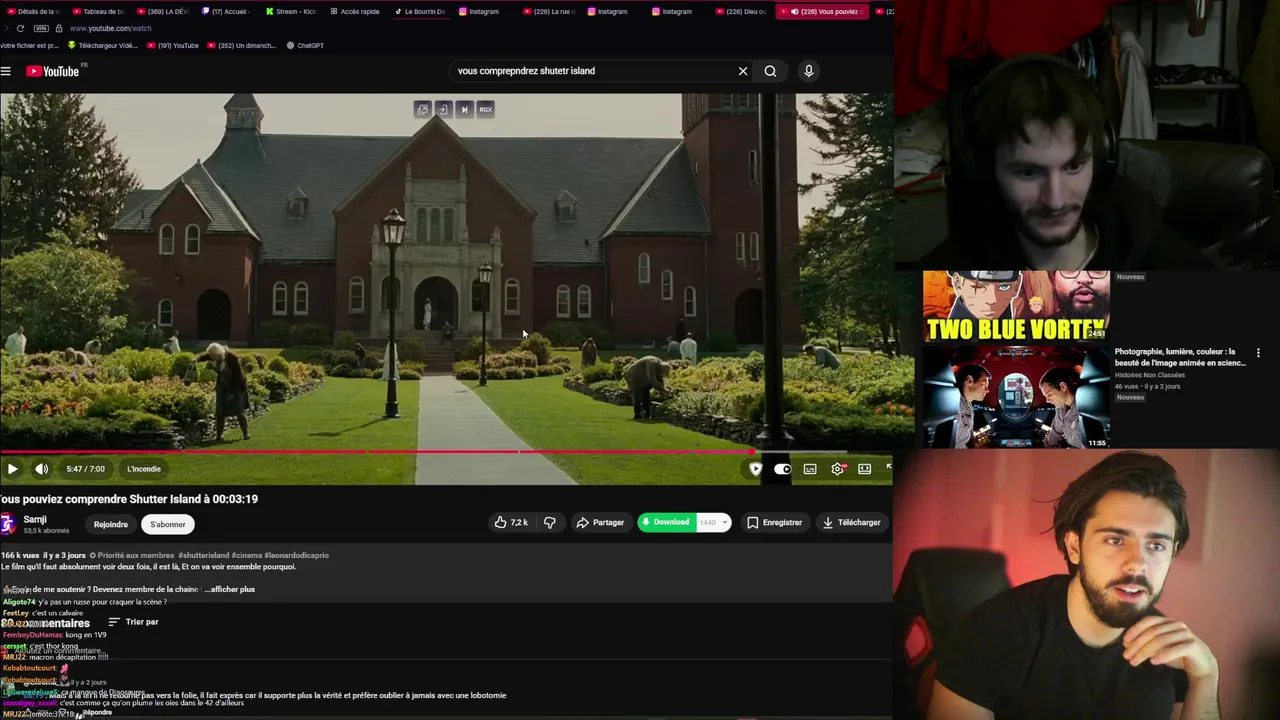This screenshot has width=1280, height=720.
Task: Switch to the '(226) La rue' browser tab
Action: [x=548, y=11]
